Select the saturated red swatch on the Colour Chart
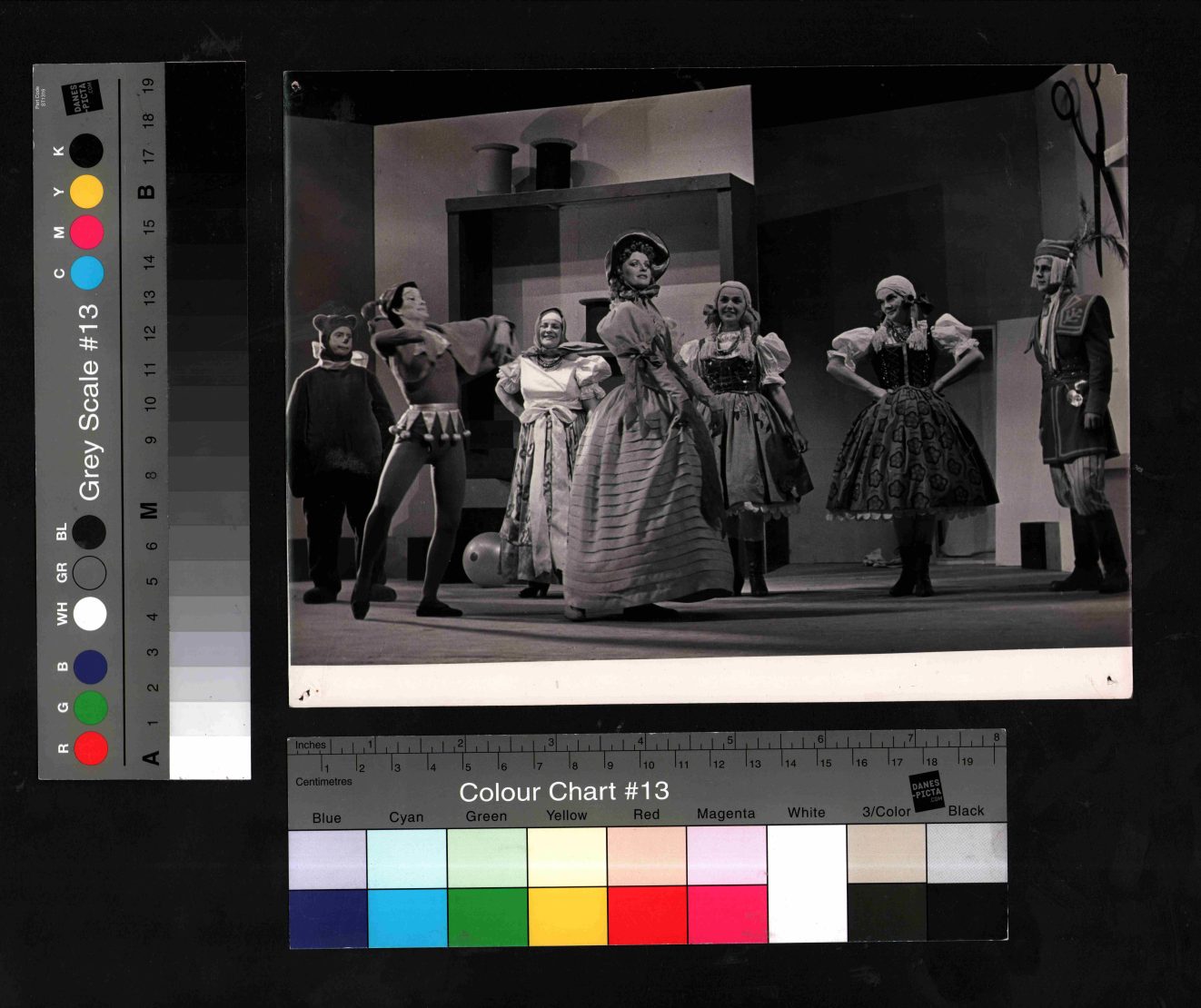The image size is (1201, 1008). (647, 917)
